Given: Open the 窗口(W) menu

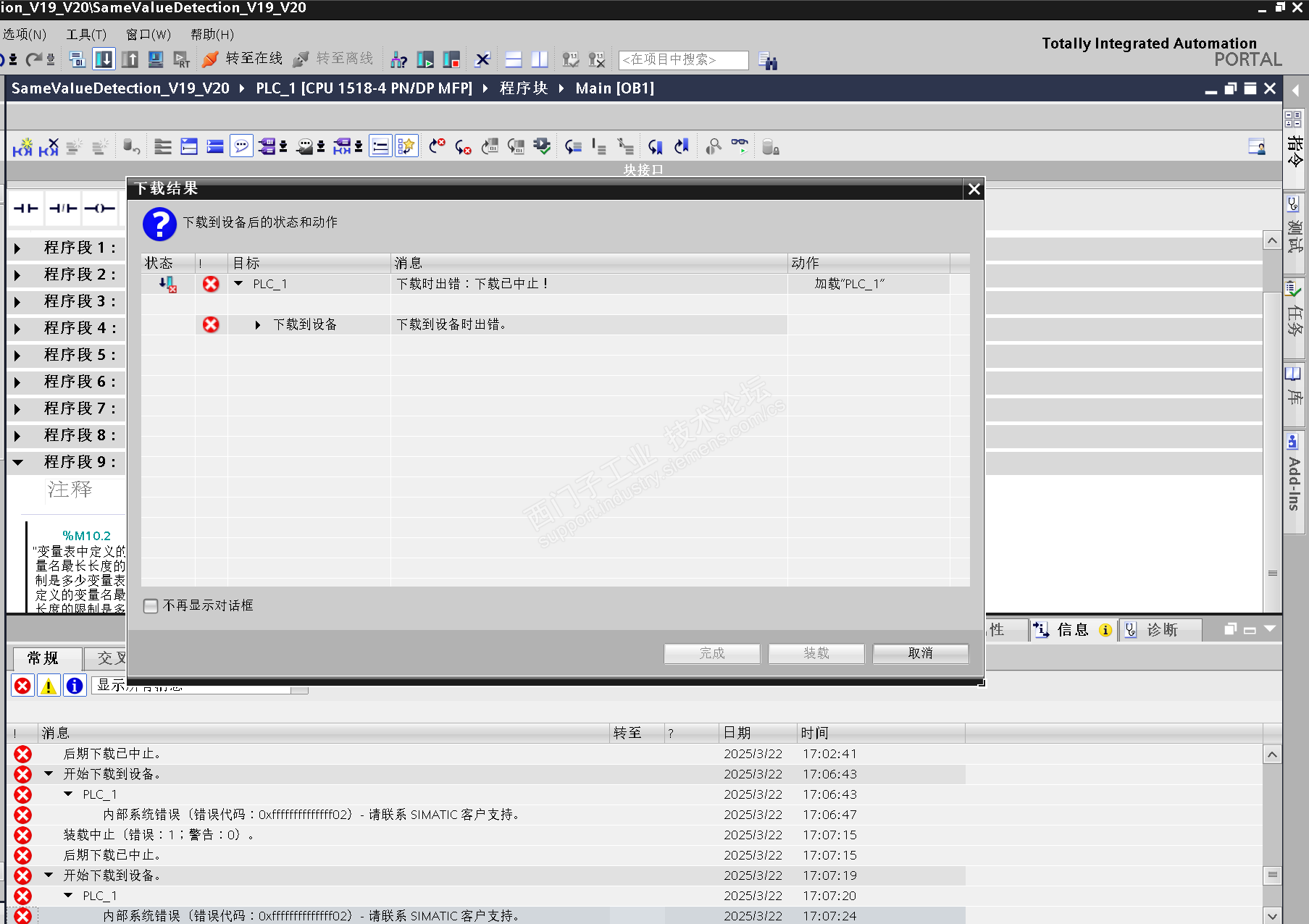Looking at the screenshot, I should pyautogui.click(x=149, y=35).
